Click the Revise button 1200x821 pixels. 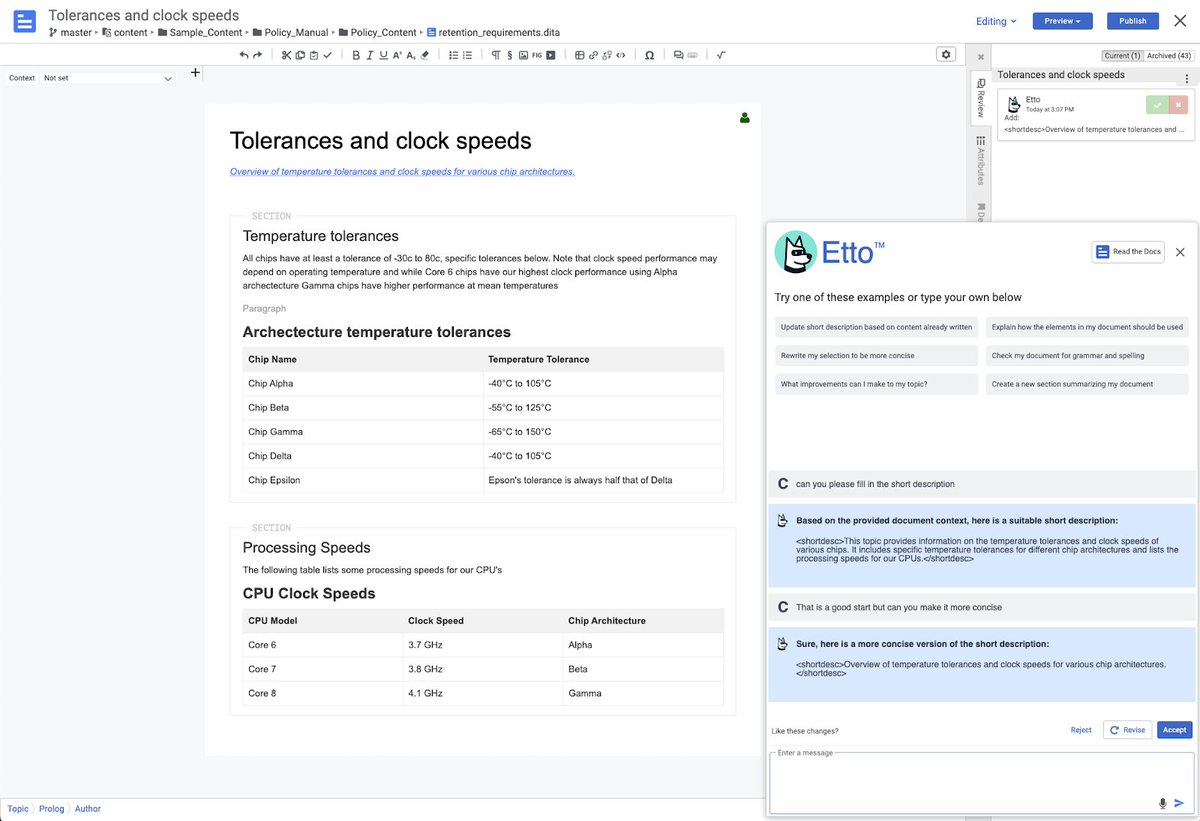tap(1128, 730)
